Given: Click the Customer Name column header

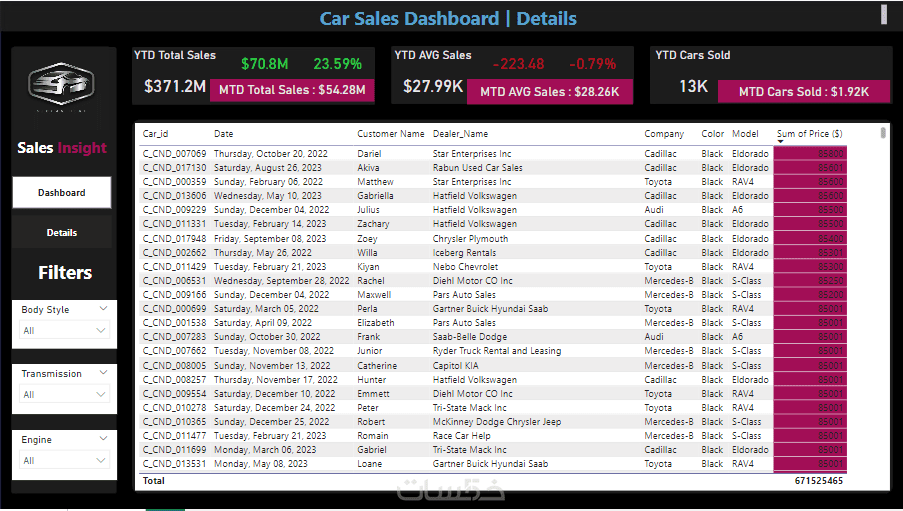Looking at the screenshot, I should 390,134.
